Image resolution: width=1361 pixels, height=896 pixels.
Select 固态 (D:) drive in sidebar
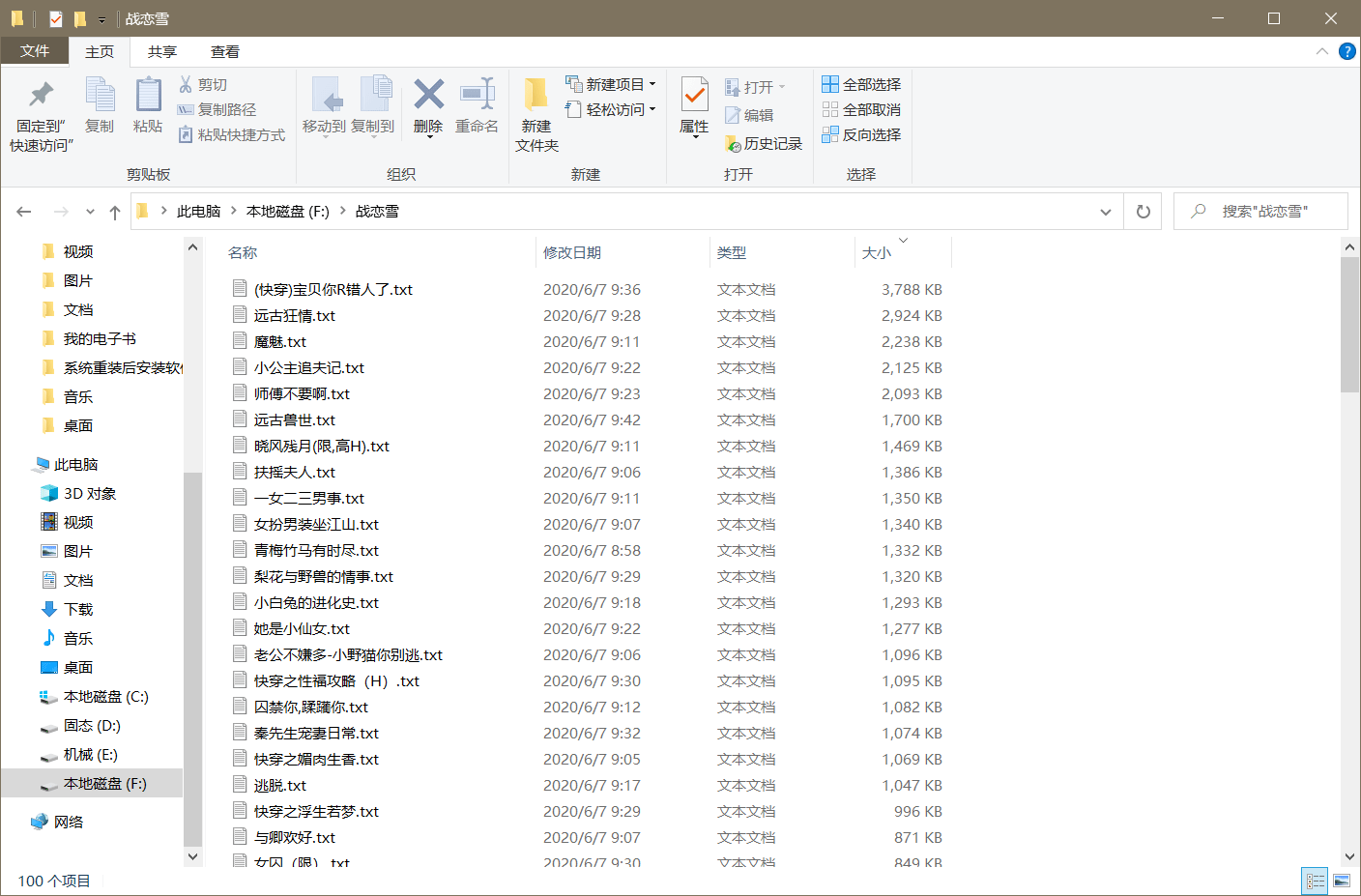pyautogui.click(x=92, y=726)
